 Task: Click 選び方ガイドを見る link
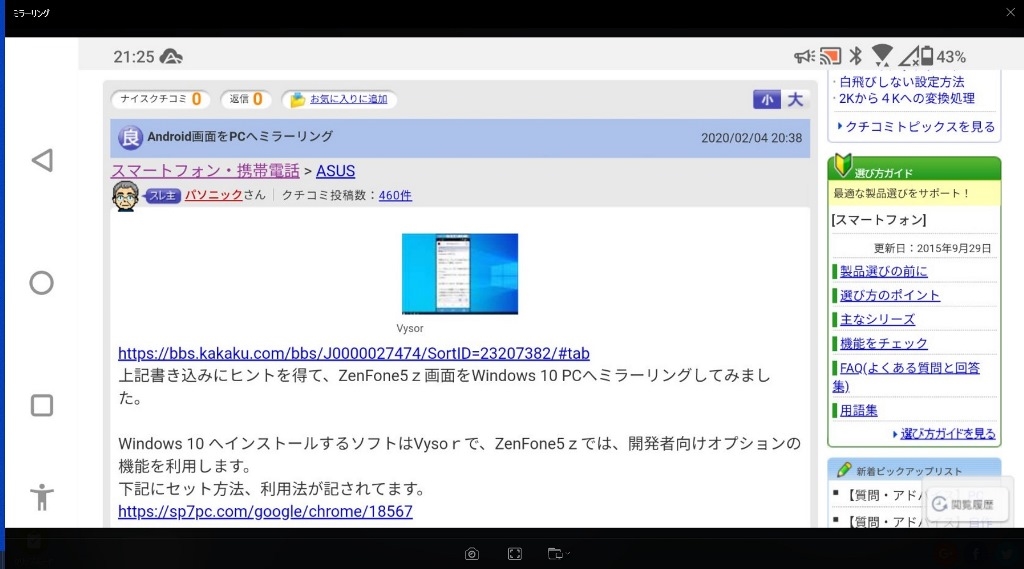tap(948, 434)
